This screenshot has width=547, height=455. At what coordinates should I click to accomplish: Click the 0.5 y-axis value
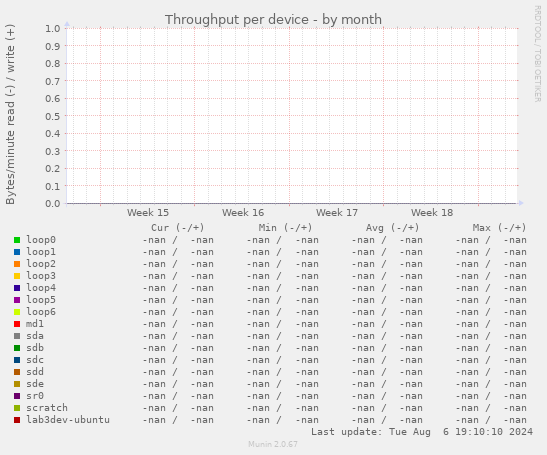[53, 116]
